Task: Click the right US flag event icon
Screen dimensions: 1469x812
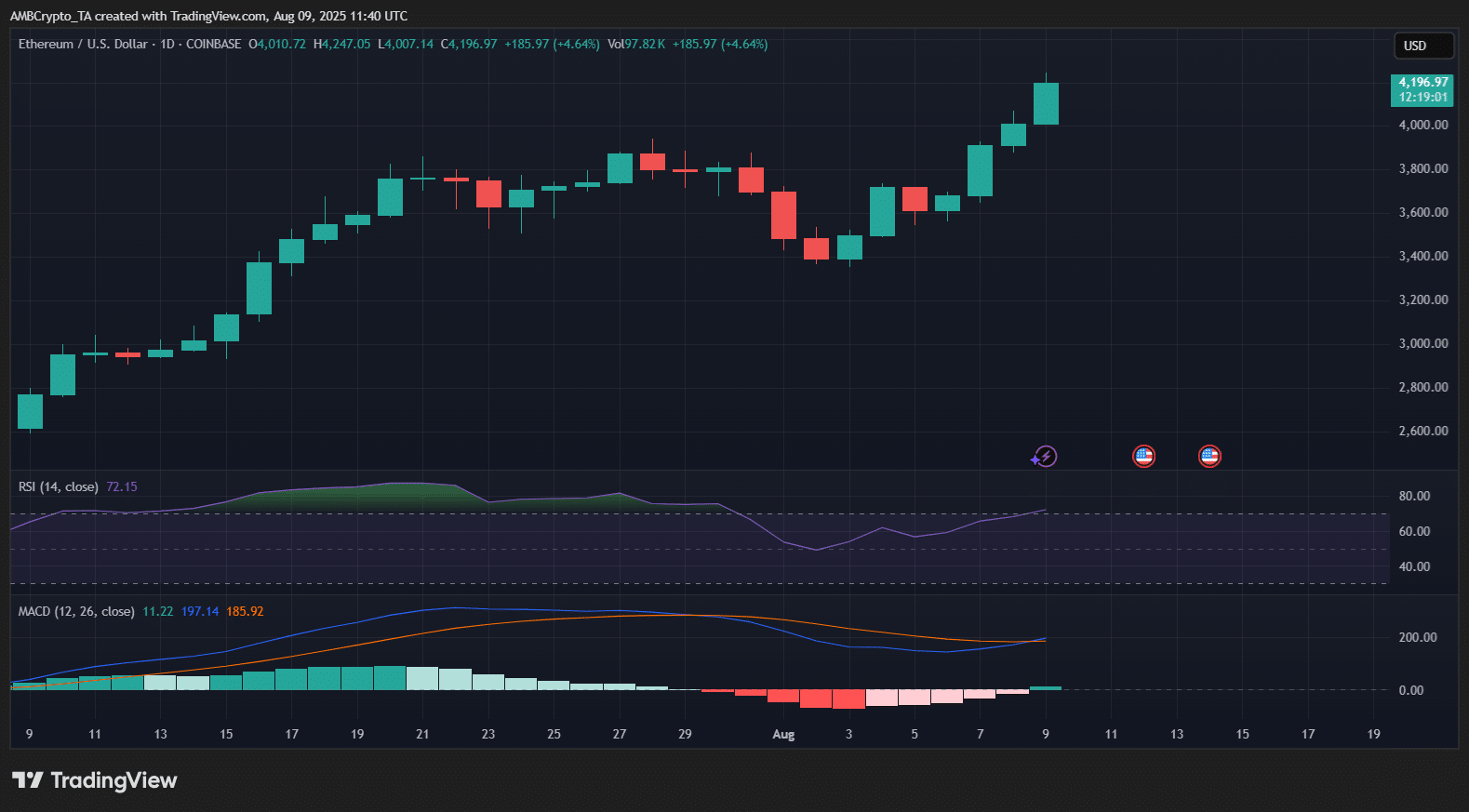Action: pyautogui.click(x=1209, y=457)
